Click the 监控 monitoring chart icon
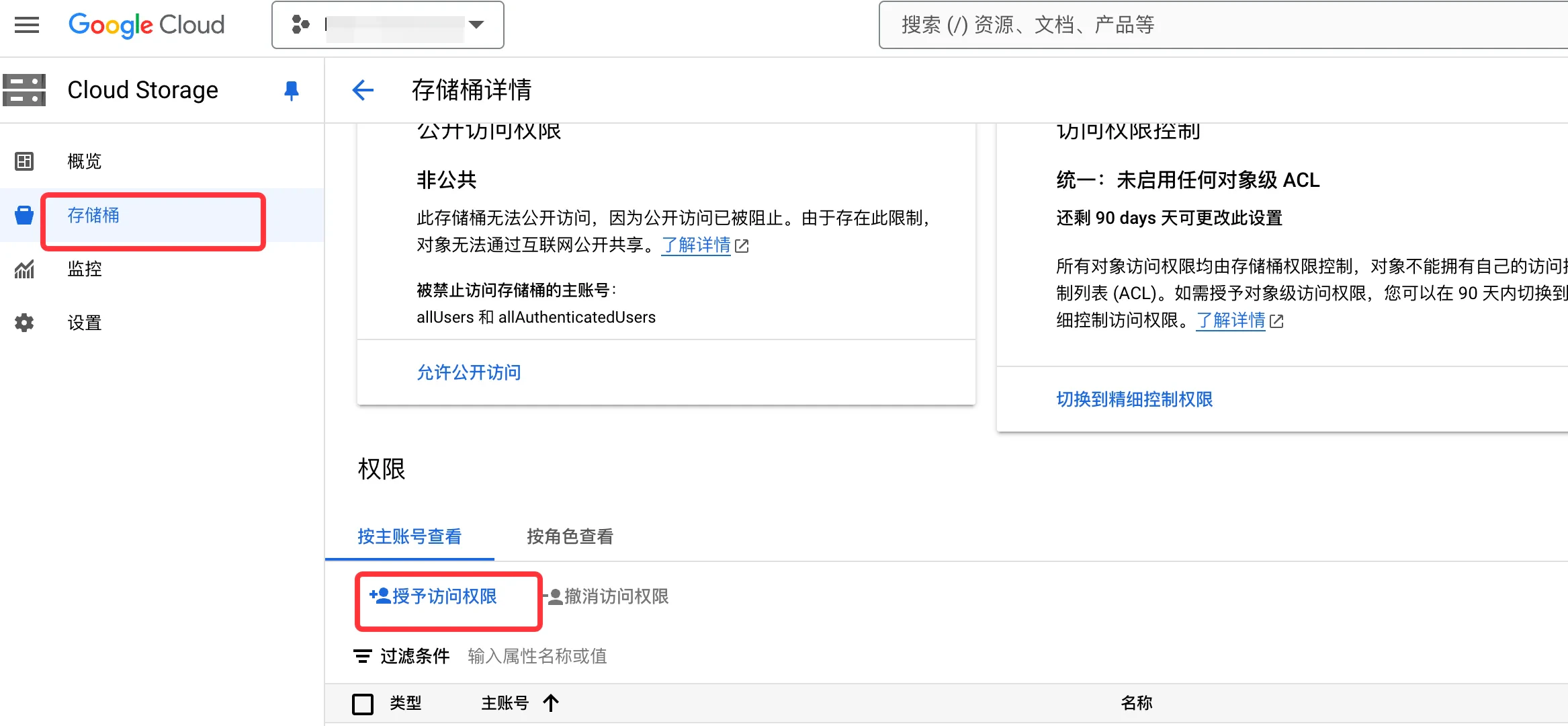This screenshot has height=726, width=1568. point(24,269)
